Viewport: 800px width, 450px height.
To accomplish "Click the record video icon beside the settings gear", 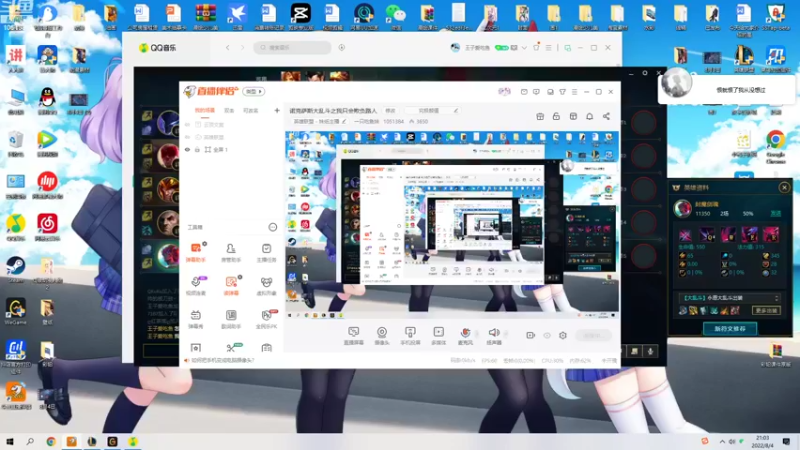I will coord(531,335).
